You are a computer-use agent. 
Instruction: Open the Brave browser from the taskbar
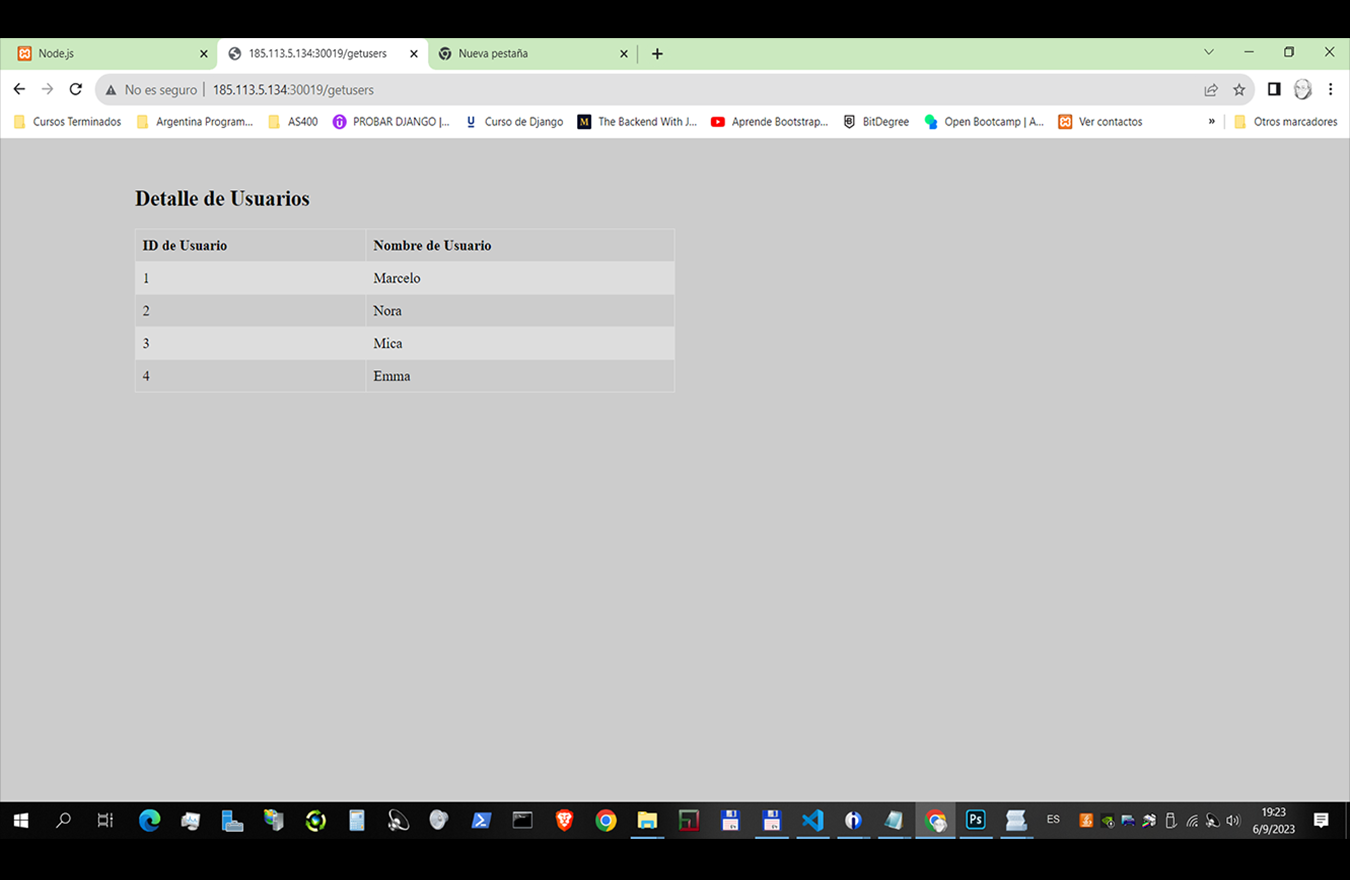coord(563,821)
